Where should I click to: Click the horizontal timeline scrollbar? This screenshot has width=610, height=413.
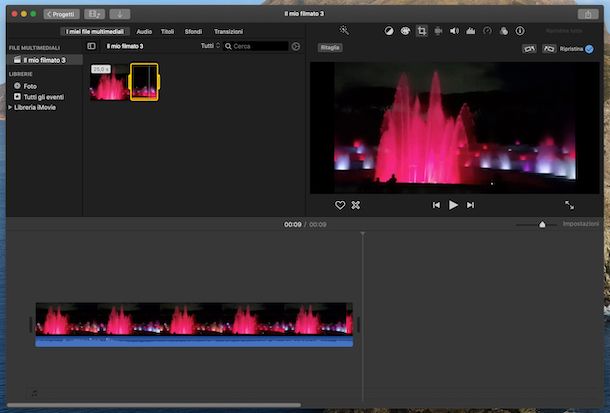click(x=154, y=405)
